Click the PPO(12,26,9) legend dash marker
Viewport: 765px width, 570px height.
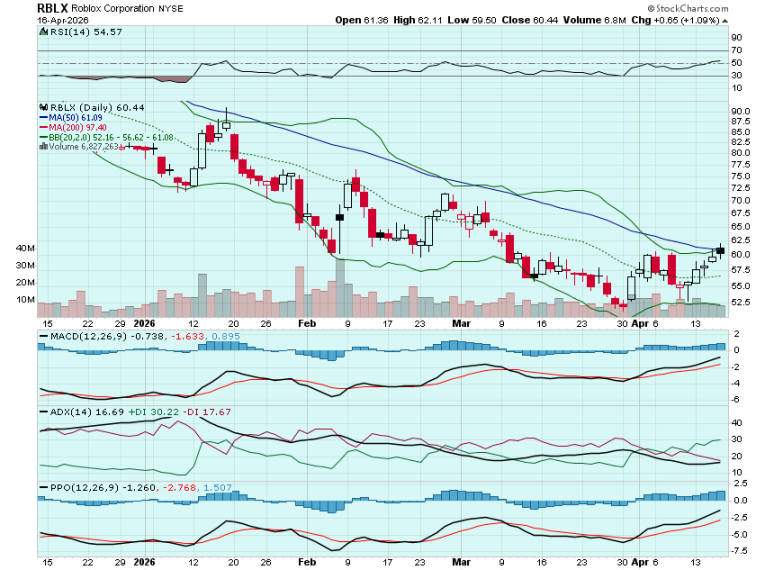[x=42, y=487]
